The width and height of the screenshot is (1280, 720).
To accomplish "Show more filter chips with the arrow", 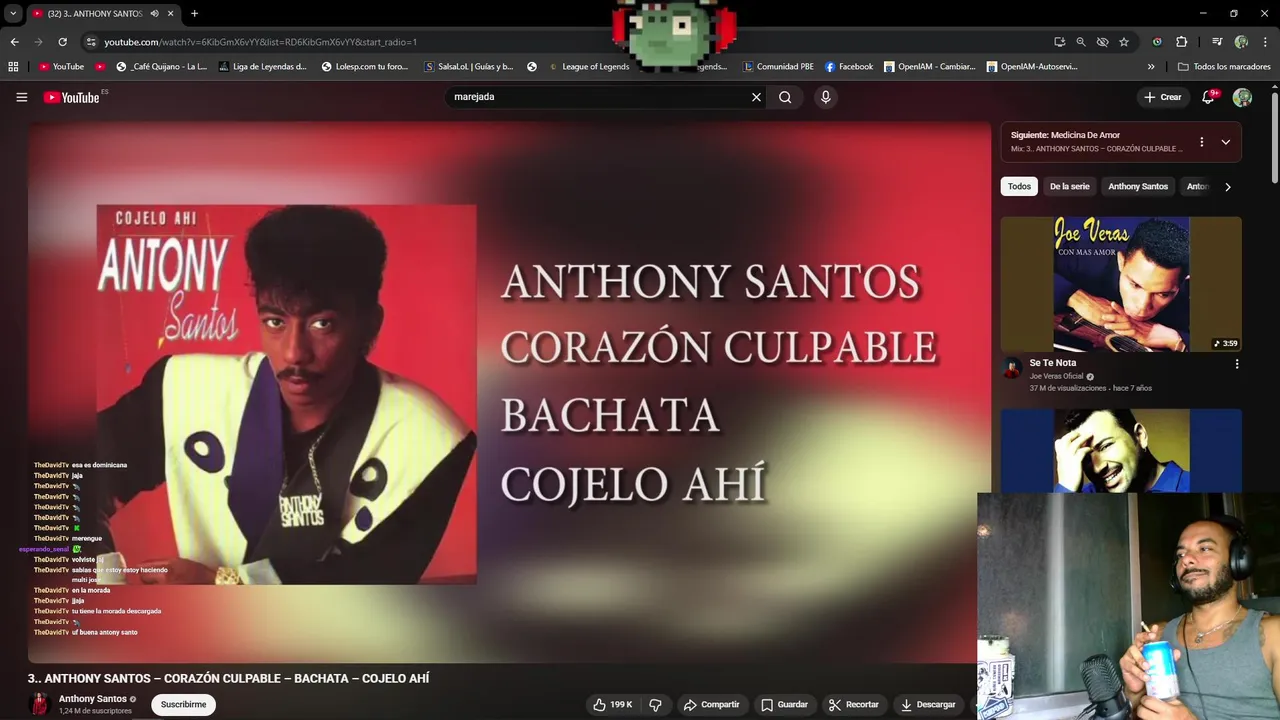I will click(x=1228, y=187).
